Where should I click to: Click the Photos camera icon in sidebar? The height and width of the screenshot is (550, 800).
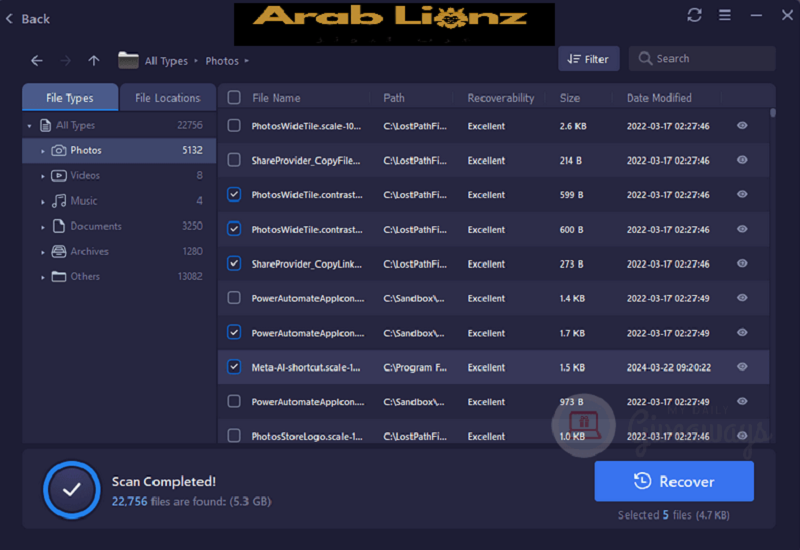[x=59, y=151]
